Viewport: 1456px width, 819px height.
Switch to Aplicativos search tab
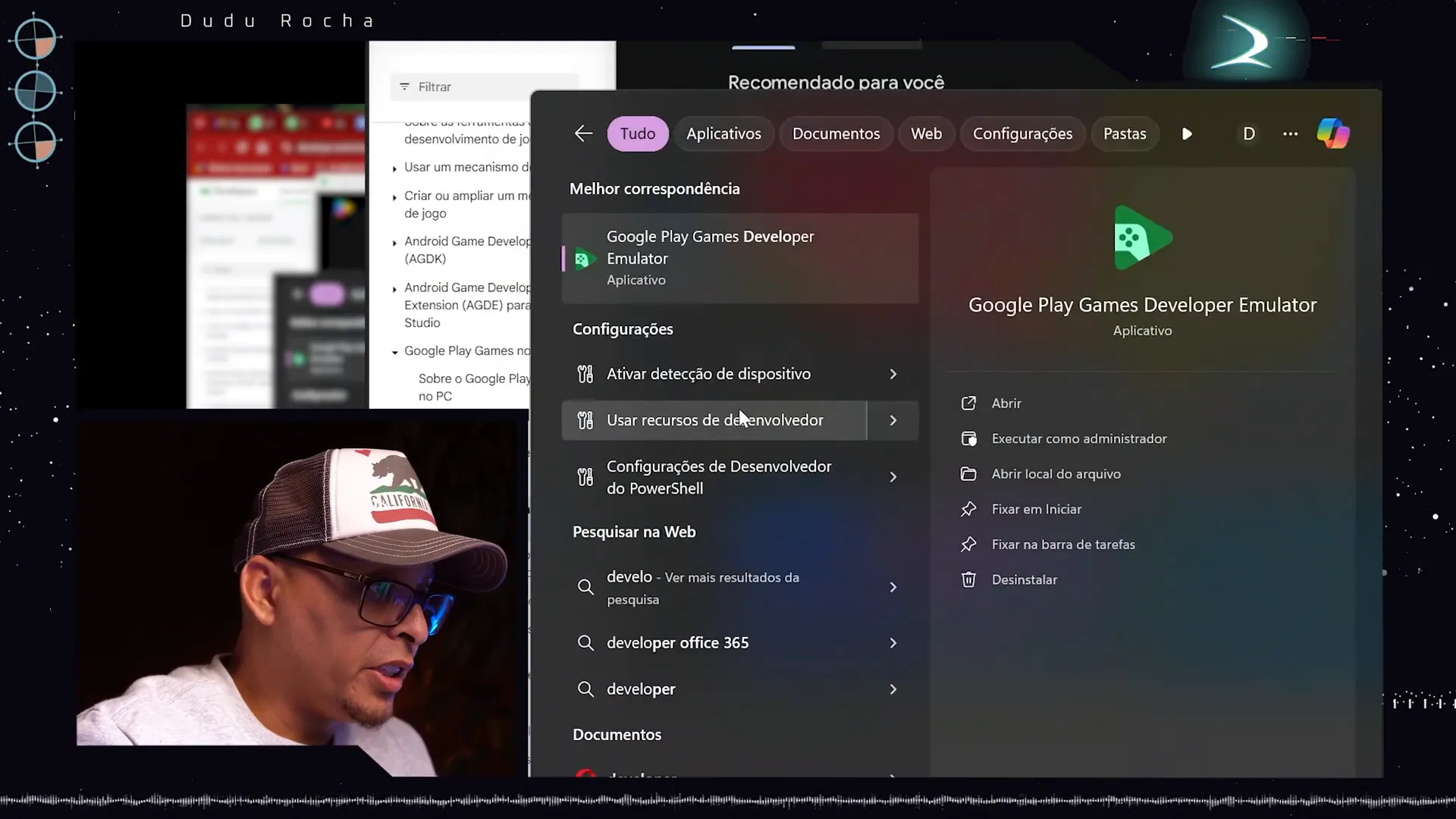[724, 133]
